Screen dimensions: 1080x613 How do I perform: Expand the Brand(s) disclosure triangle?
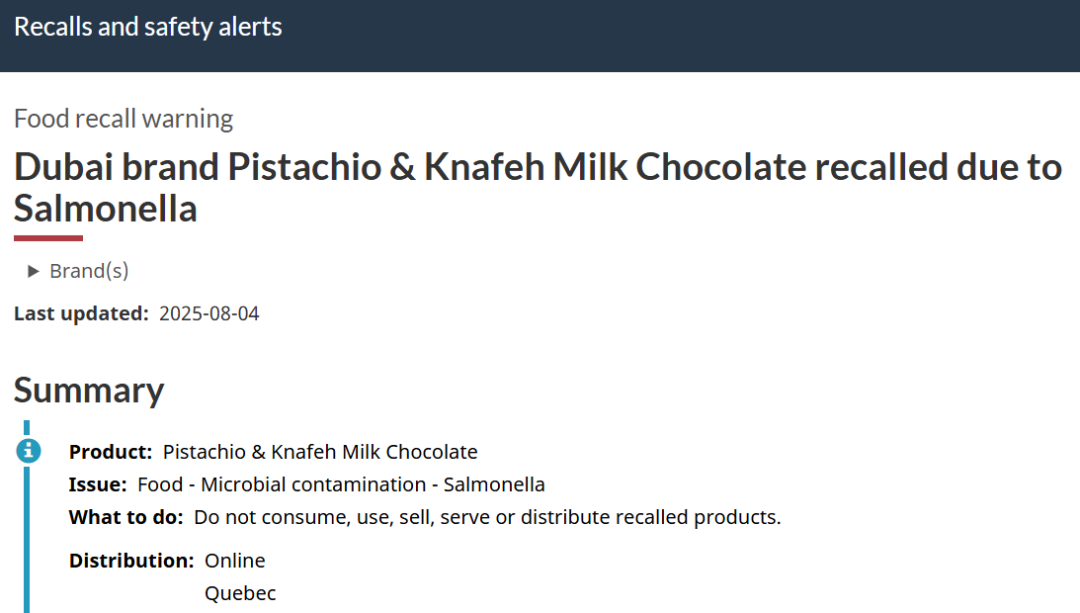coord(32,271)
